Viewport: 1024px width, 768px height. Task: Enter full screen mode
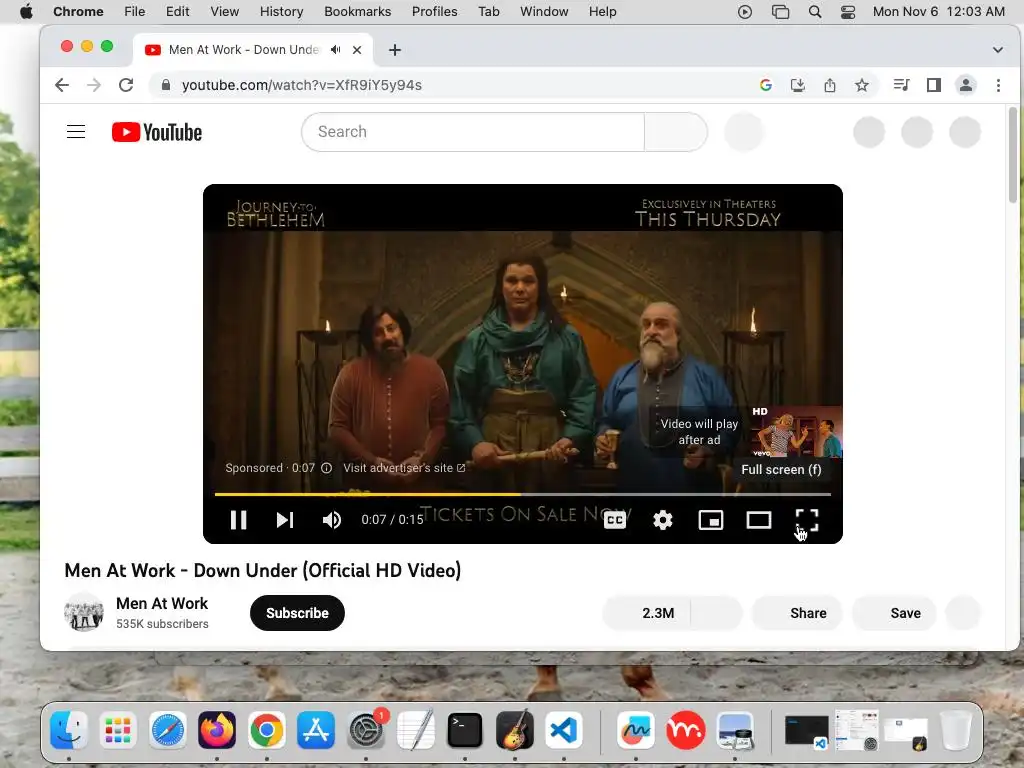pos(807,520)
